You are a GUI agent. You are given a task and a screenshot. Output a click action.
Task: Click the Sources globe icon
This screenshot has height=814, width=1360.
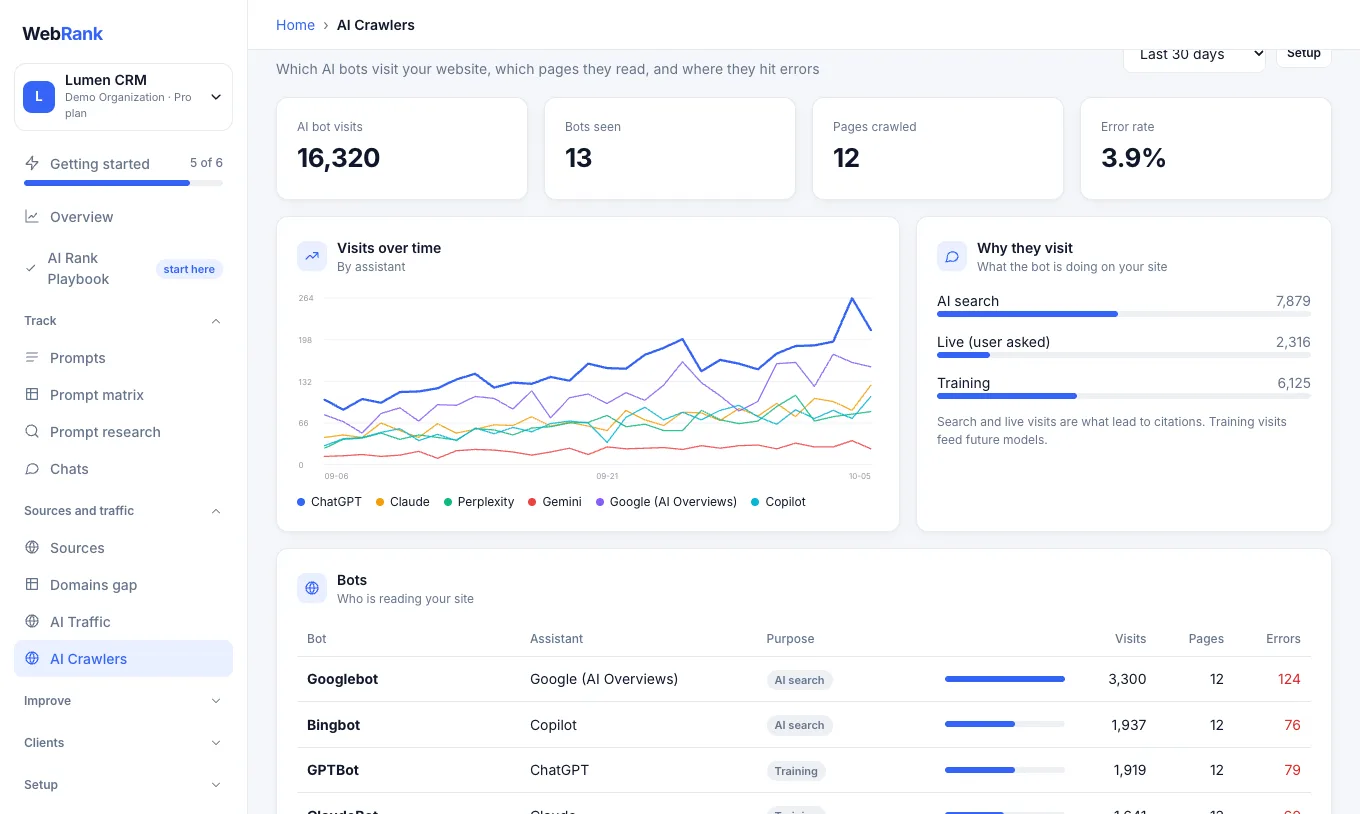tap(32, 548)
